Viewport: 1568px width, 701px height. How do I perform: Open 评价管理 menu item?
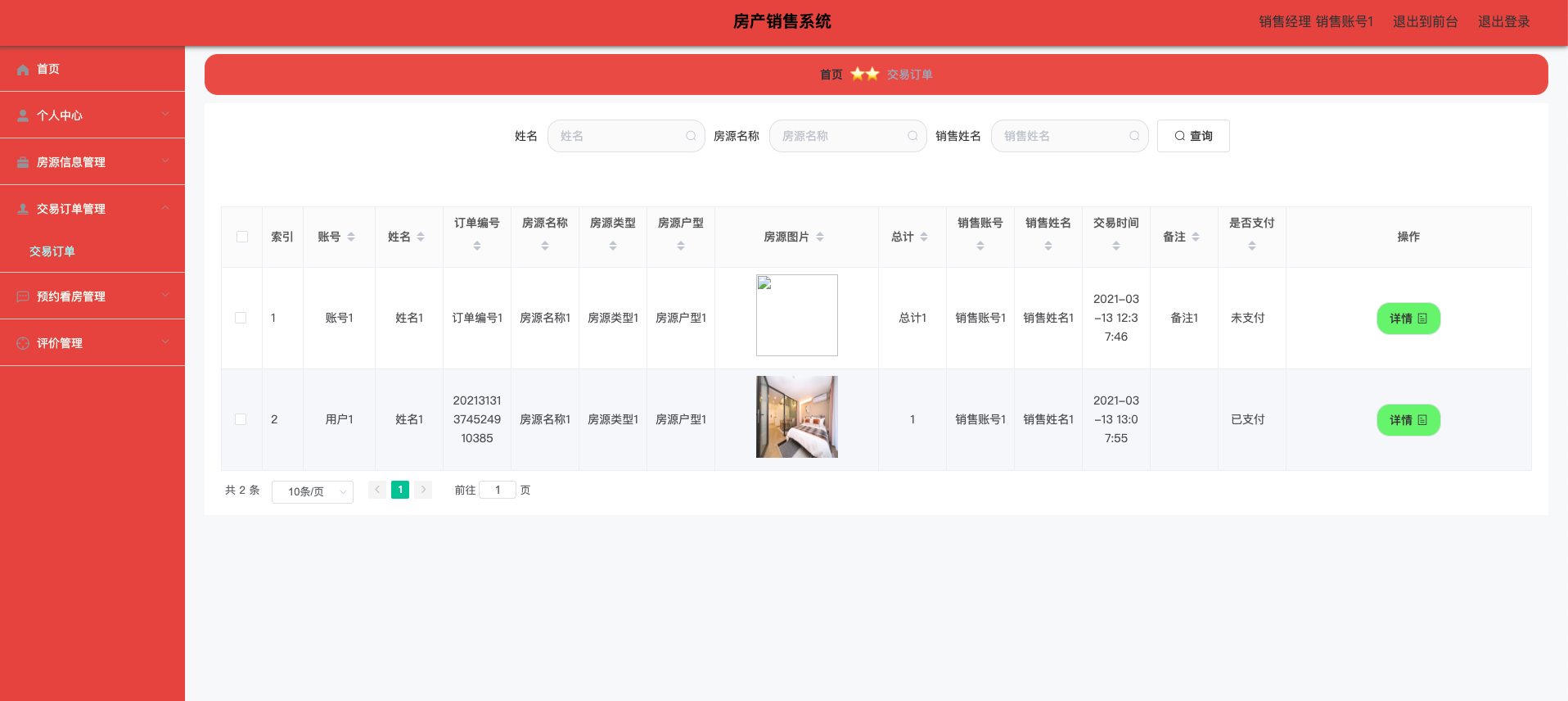point(92,343)
